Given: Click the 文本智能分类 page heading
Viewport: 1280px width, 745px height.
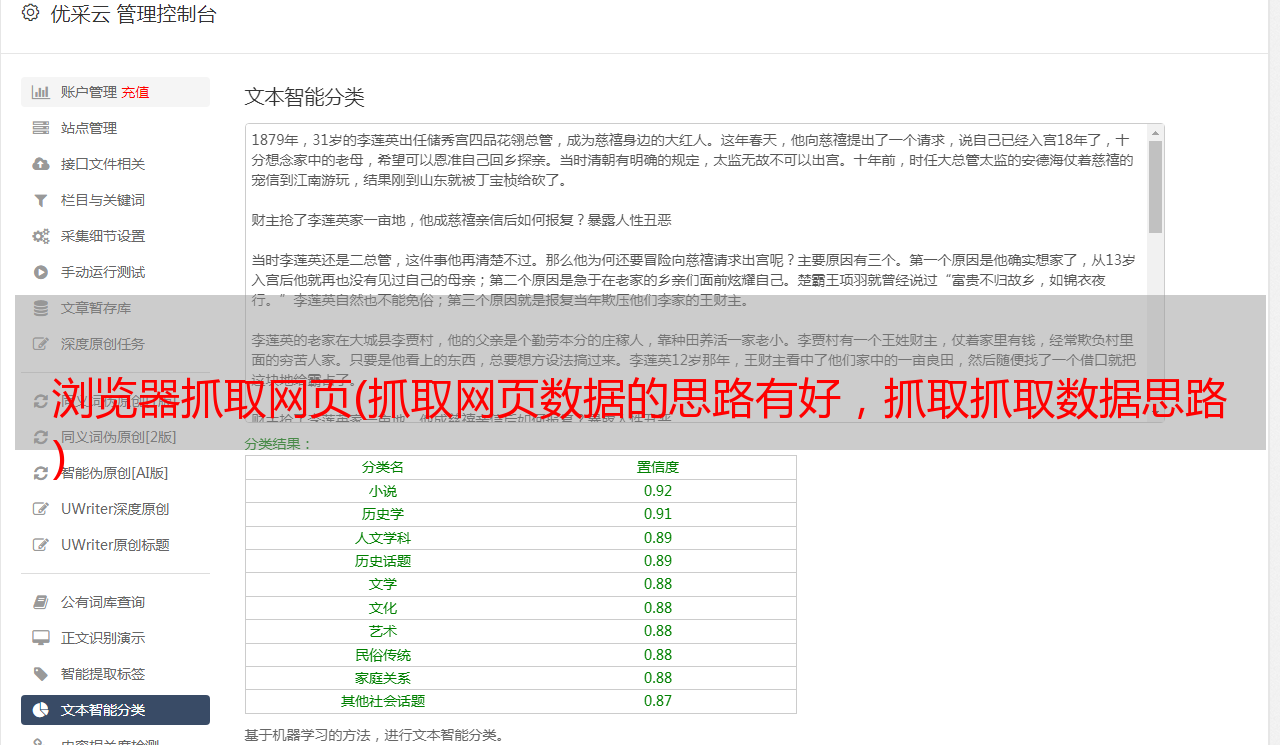Looking at the screenshot, I should click(305, 97).
